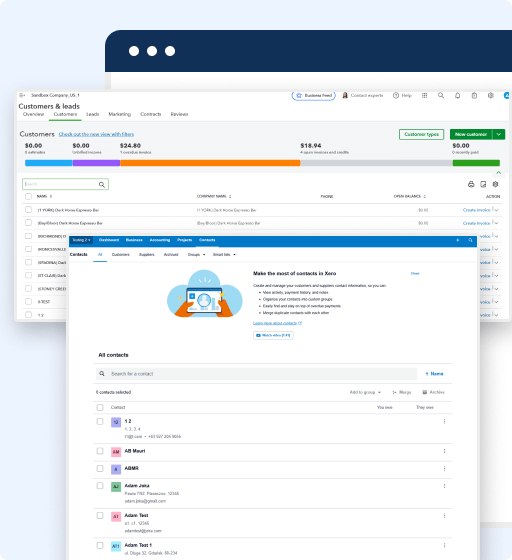The width and height of the screenshot is (512, 560).
Task: Click the blue estimates bar segment
Action: click(x=49, y=163)
